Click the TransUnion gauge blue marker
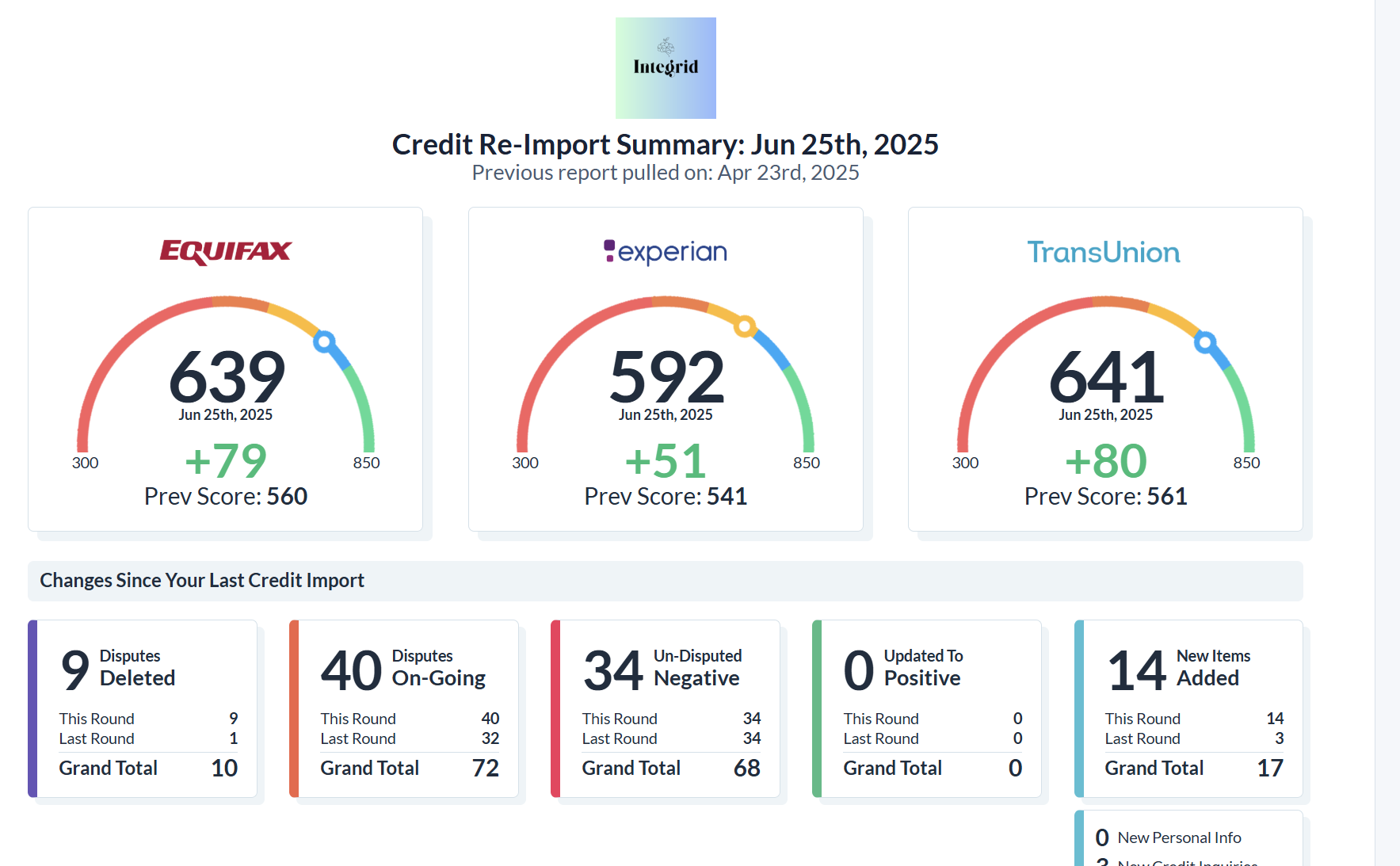 coord(1204,341)
